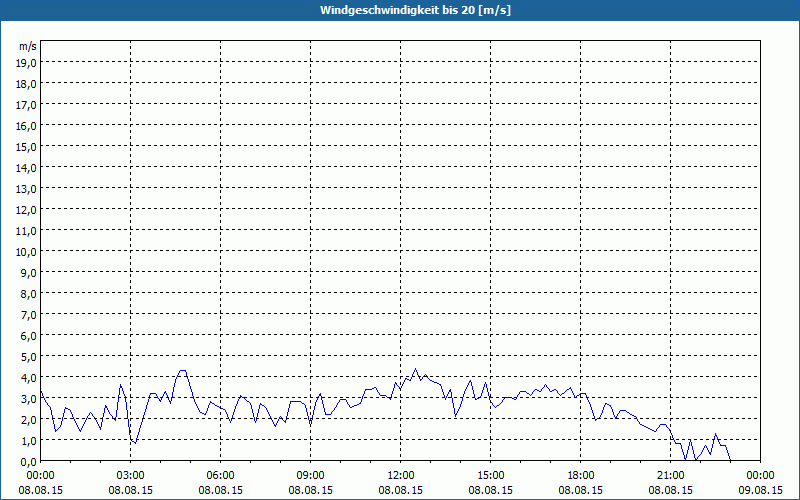The height and width of the screenshot is (500, 800).
Task: Click the 21:00 time axis label
Action: click(x=670, y=476)
